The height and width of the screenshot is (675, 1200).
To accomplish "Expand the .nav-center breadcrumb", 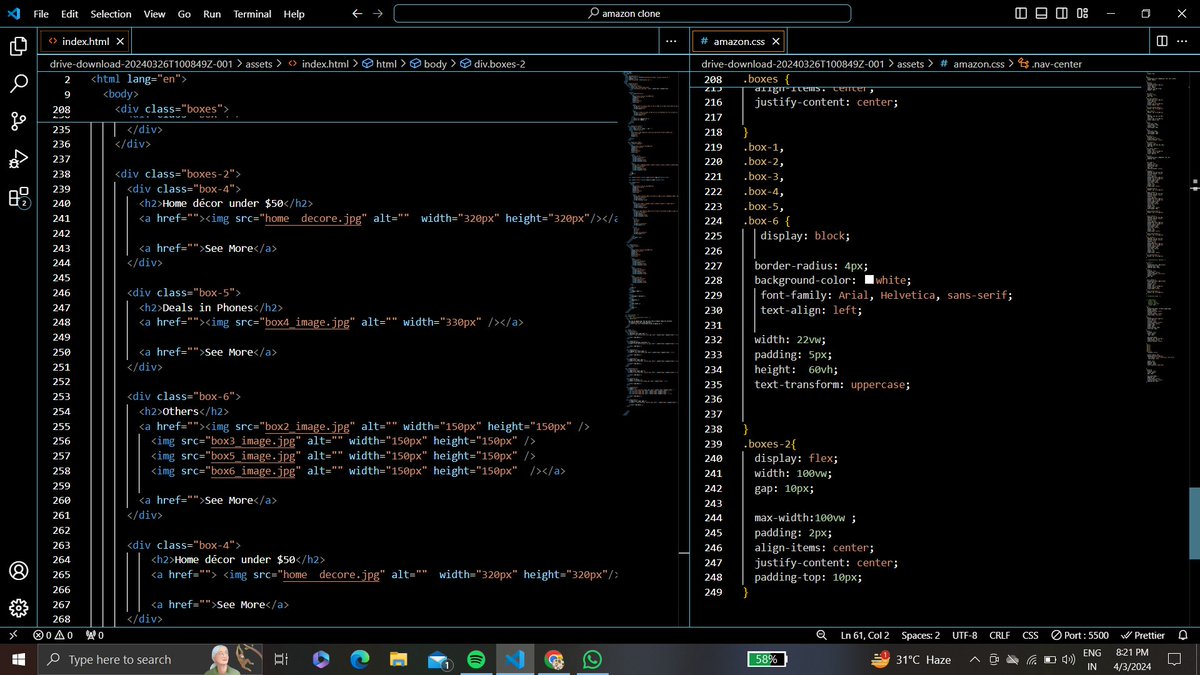I will 1049,63.
